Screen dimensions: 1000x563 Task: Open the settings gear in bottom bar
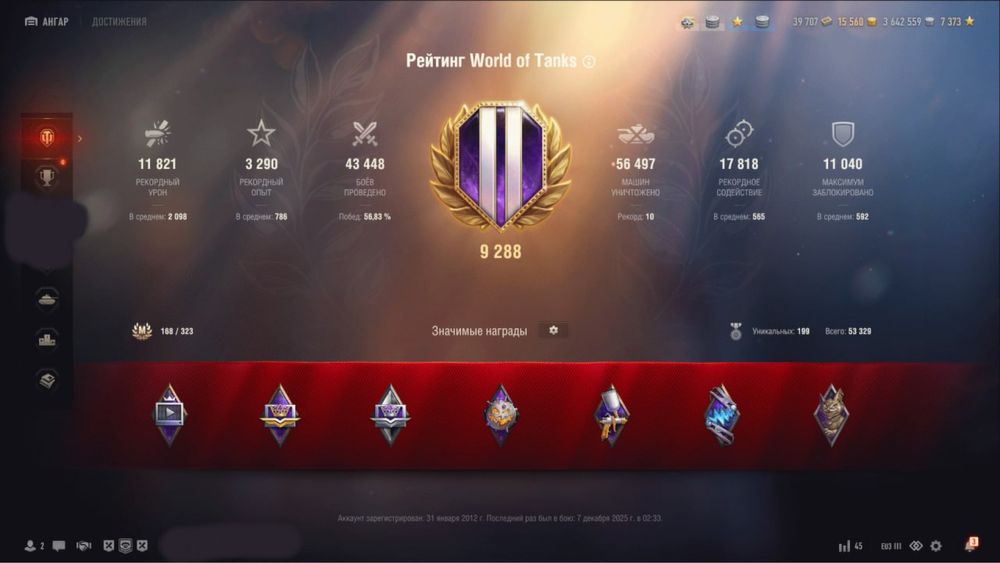tap(936, 546)
